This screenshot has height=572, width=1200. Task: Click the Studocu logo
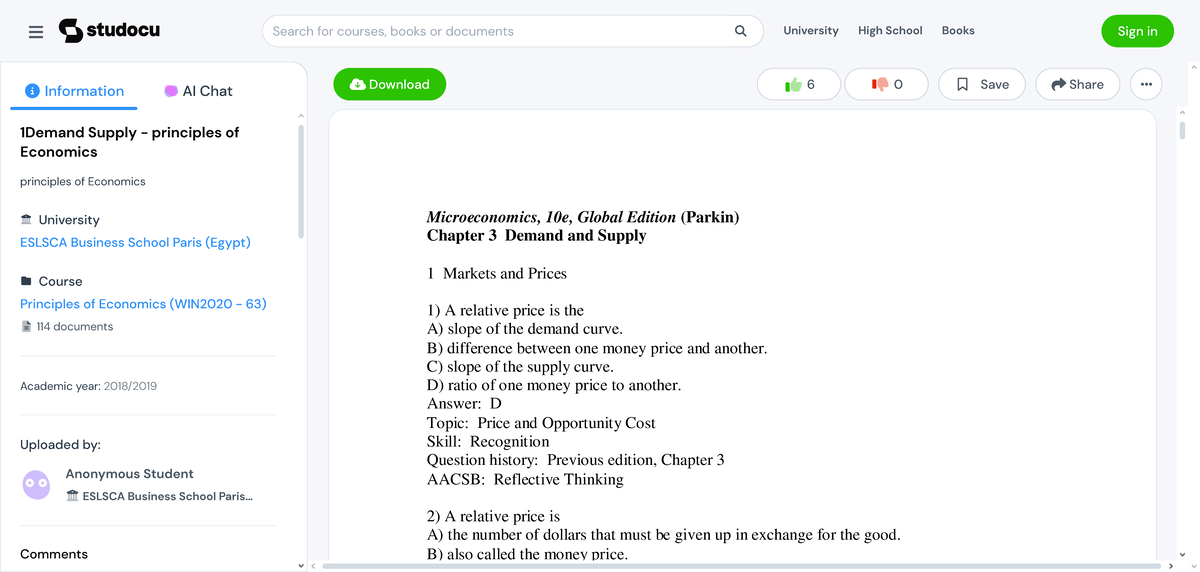tap(110, 31)
